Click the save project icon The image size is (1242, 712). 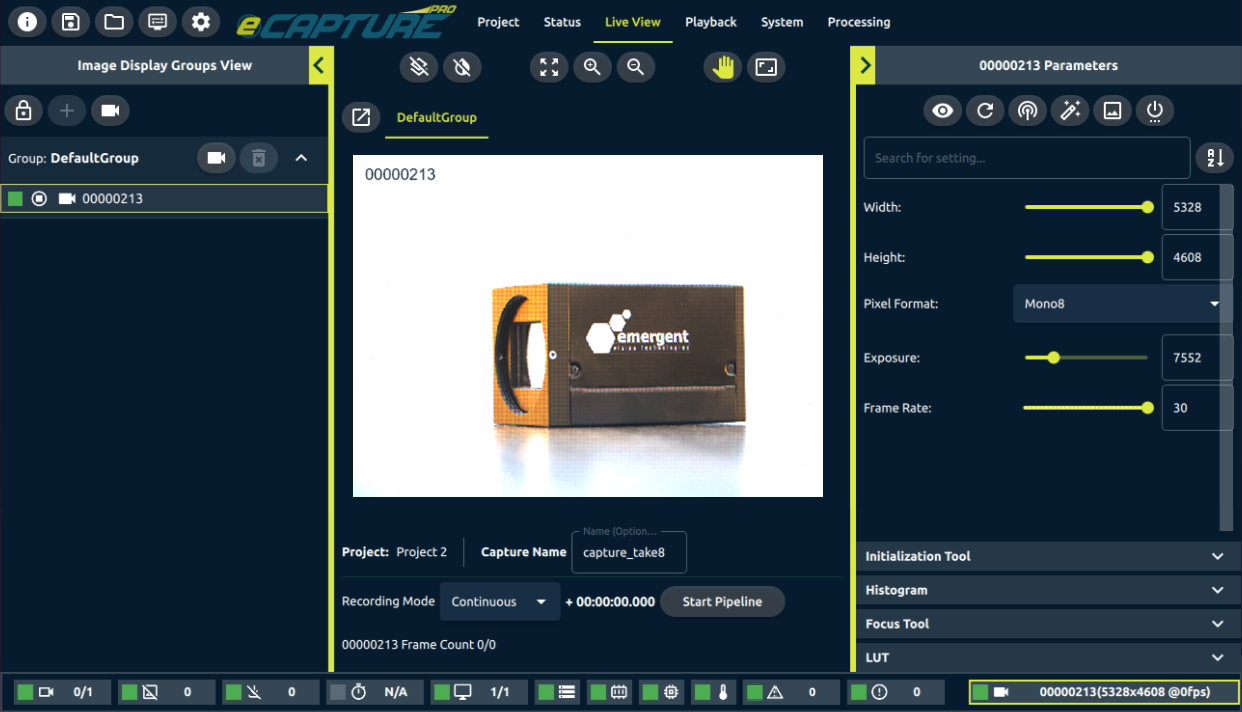click(x=70, y=22)
